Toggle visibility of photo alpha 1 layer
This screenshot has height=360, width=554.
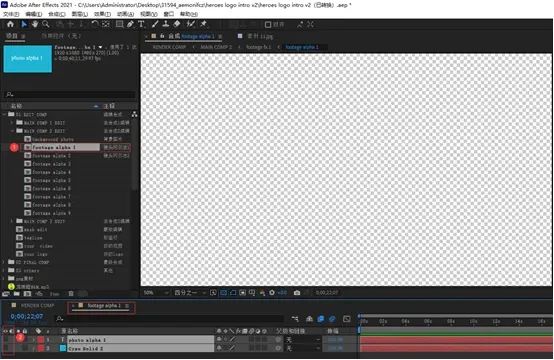[x=6, y=340]
